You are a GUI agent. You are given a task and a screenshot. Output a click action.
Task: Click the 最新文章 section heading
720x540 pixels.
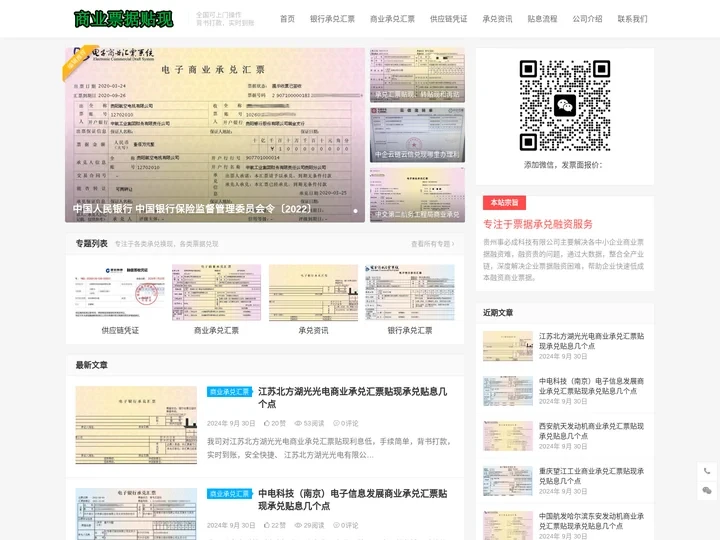(x=91, y=365)
